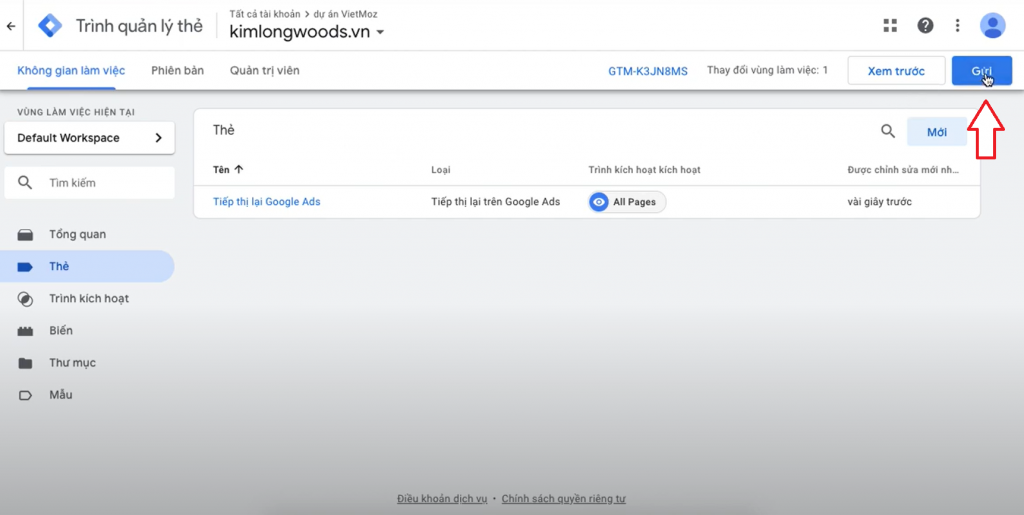Screen dimensions: 1024x515
Task: Open the three-dot more options menu
Action: pyautogui.click(x=957, y=25)
